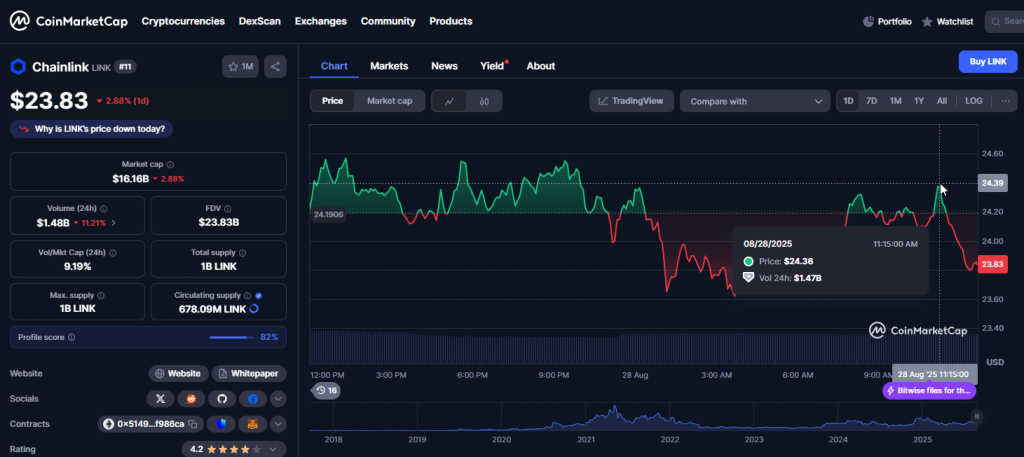Open the Portfolio pie chart link
Viewport: 1024px width, 457px height.
(887, 22)
